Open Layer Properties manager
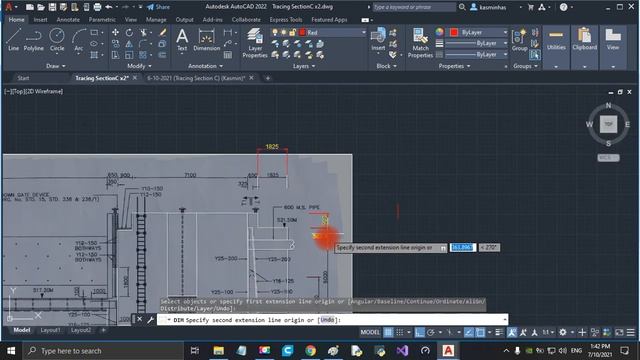The image size is (640, 360). point(255,43)
